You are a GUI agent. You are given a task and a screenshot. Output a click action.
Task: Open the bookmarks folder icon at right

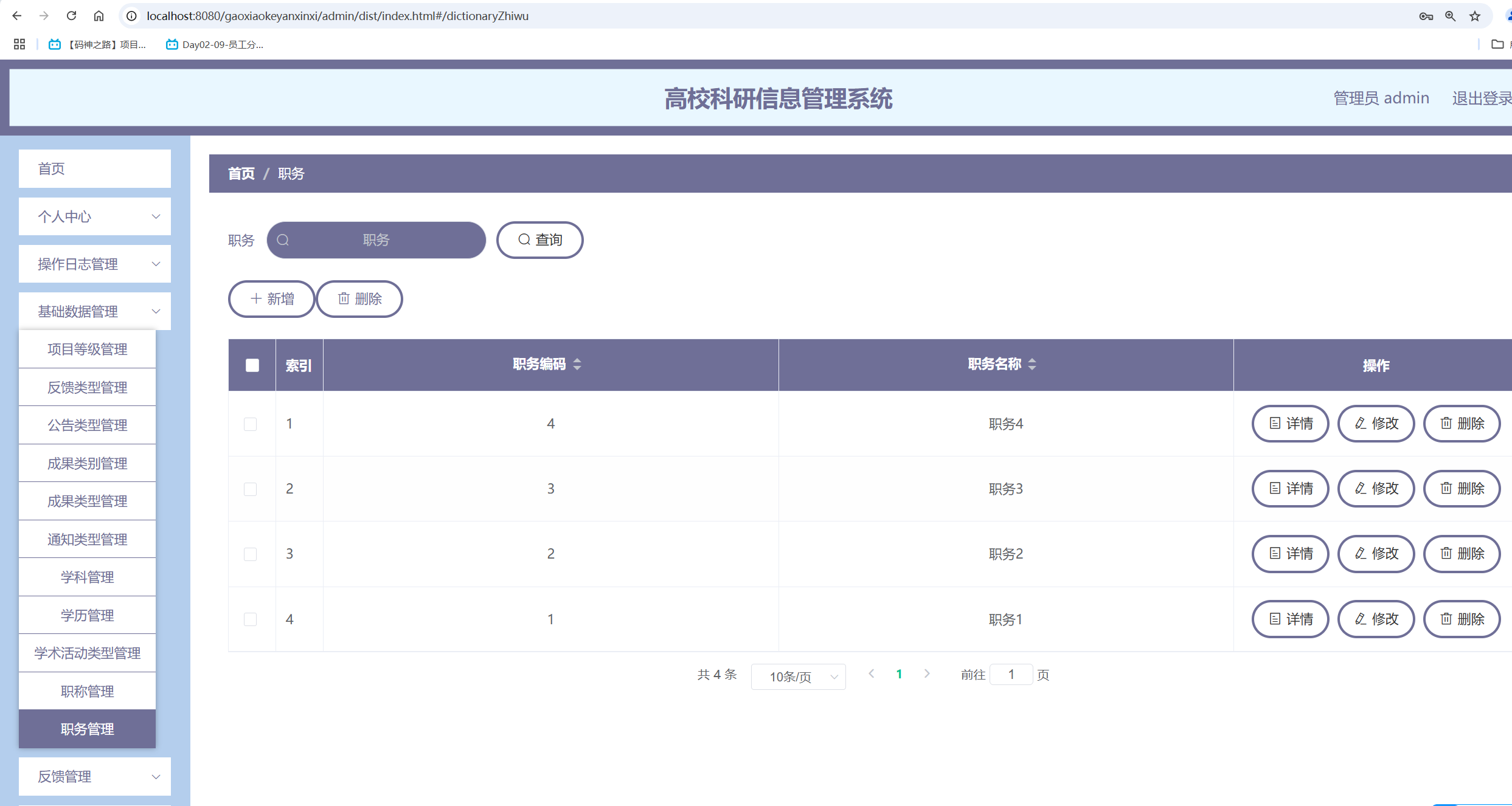tap(1497, 44)
